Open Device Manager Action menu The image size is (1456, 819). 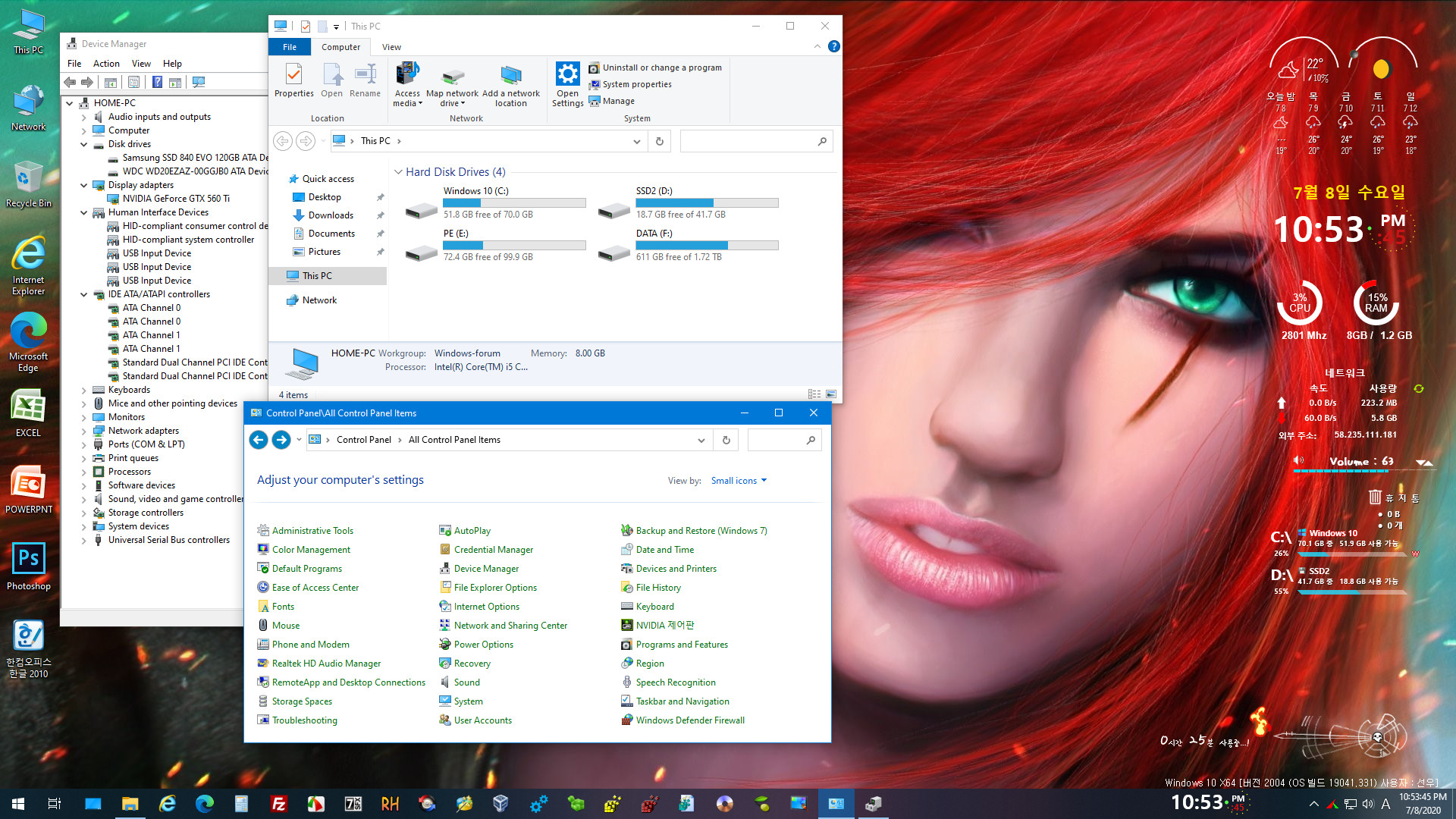tap(106, 64)
